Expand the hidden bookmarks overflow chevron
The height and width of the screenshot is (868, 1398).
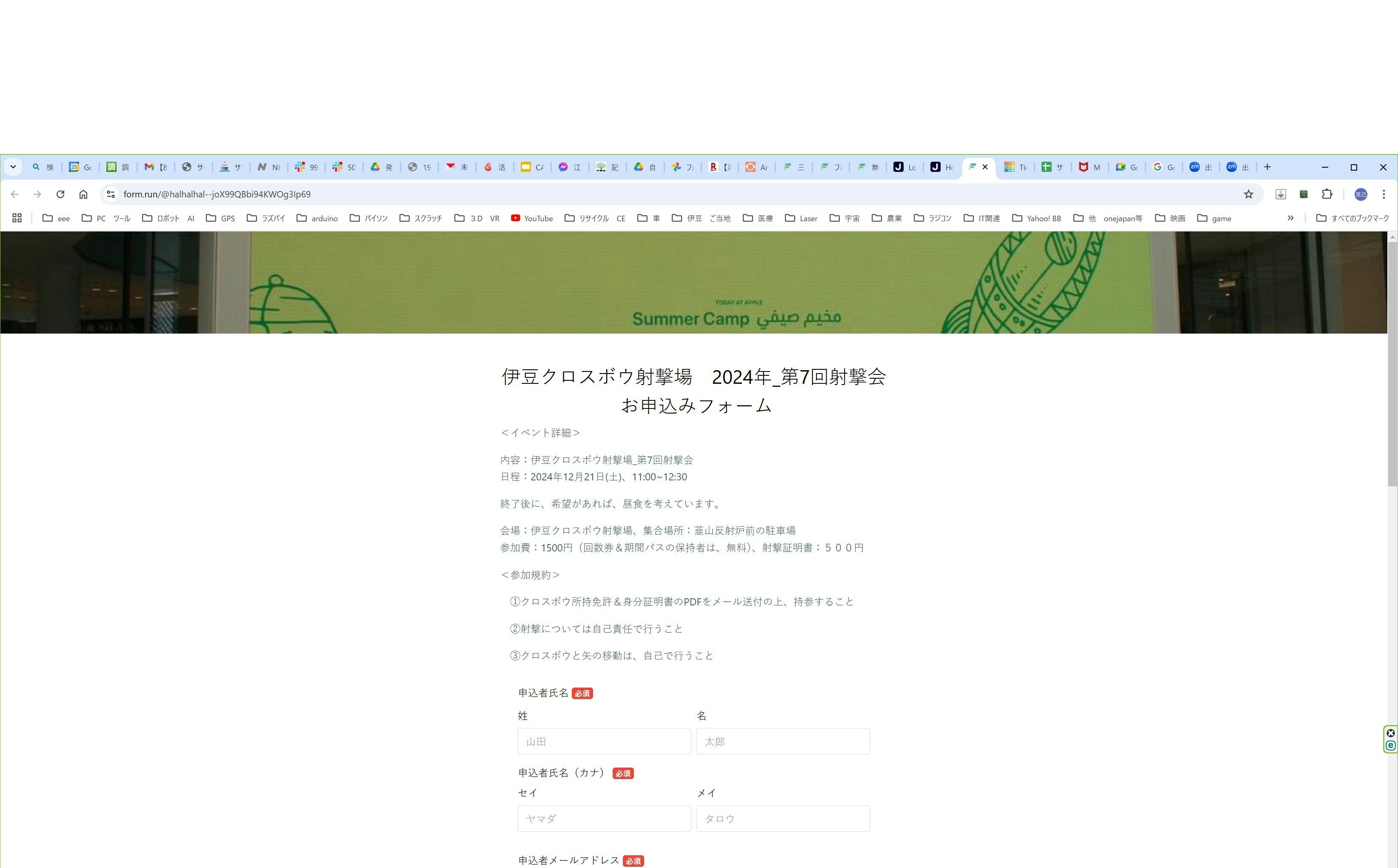pos(1291,218)
